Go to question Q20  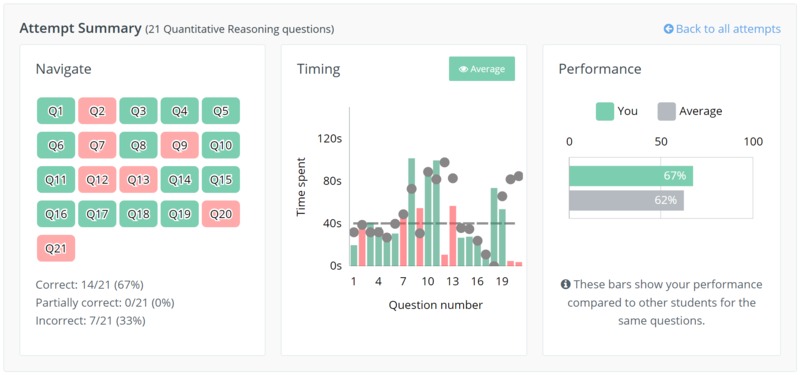pos(221,214)
